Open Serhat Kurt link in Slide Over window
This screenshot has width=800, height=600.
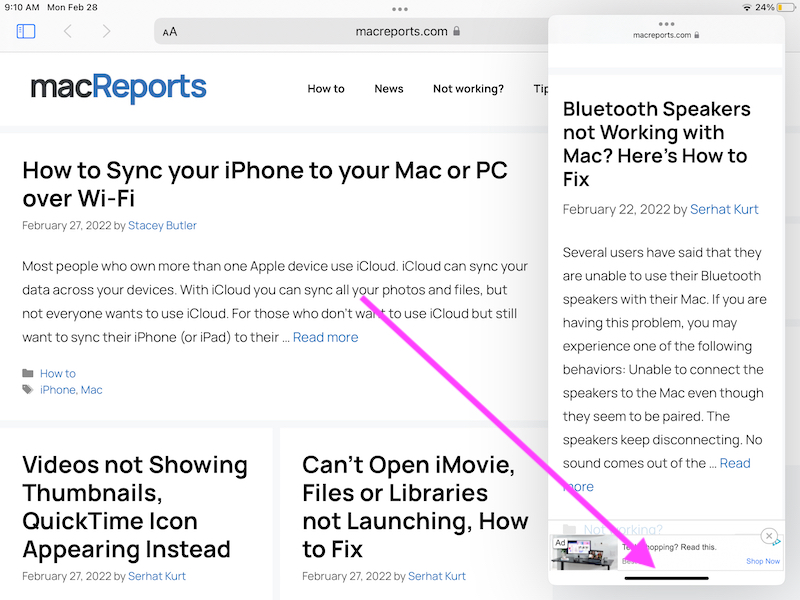[x=724, y=209]
